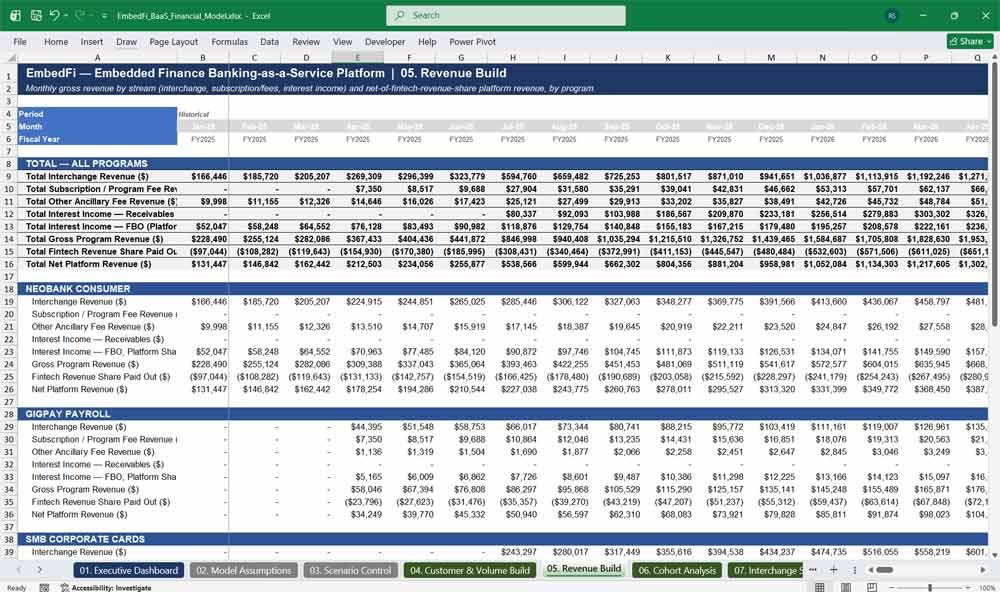Go to 01. Executive Dashboard sheet
The height and width of the screenshot is (592, 1000).
pos(128,570)
